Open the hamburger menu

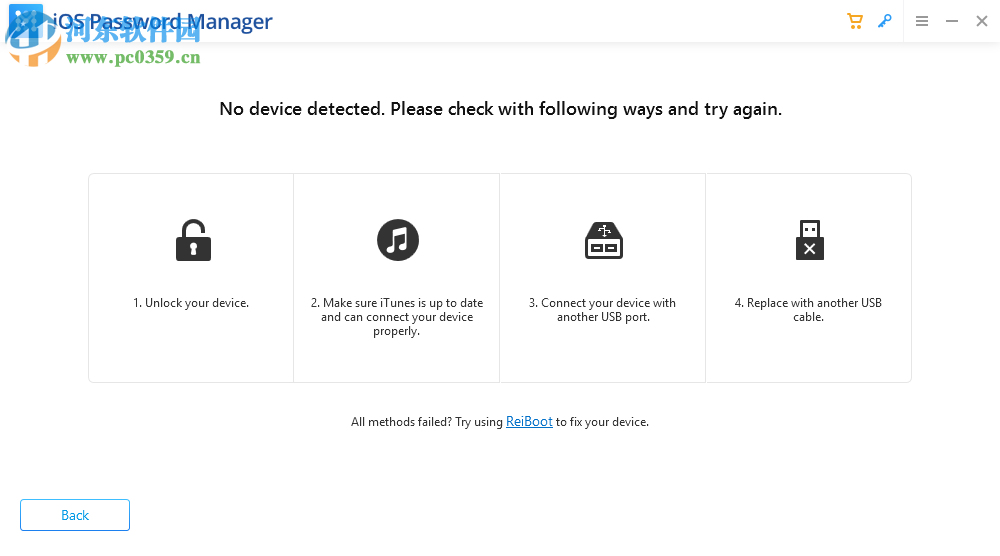[922, 21]
